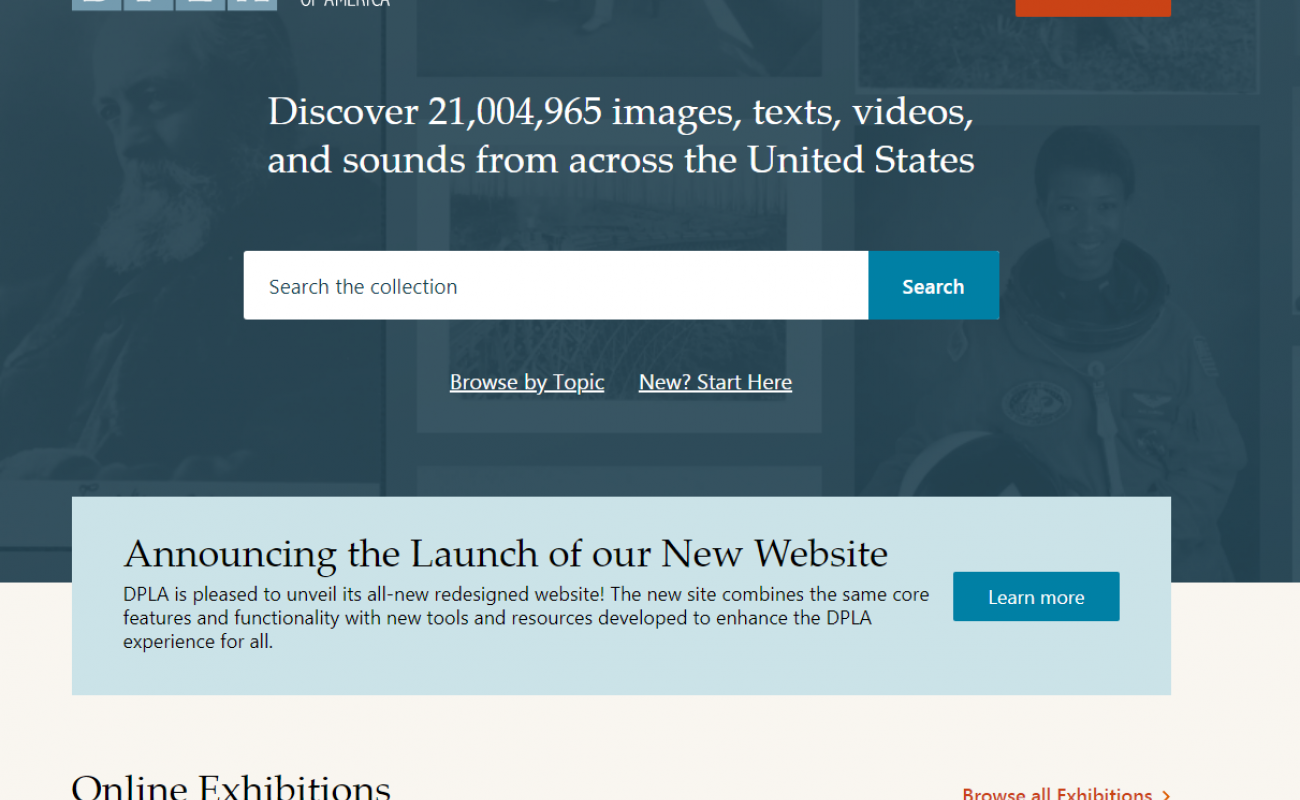Click the DPLA is pleased announcement paragraph
The image size is (1300, 800).
[x=526, y=618]
